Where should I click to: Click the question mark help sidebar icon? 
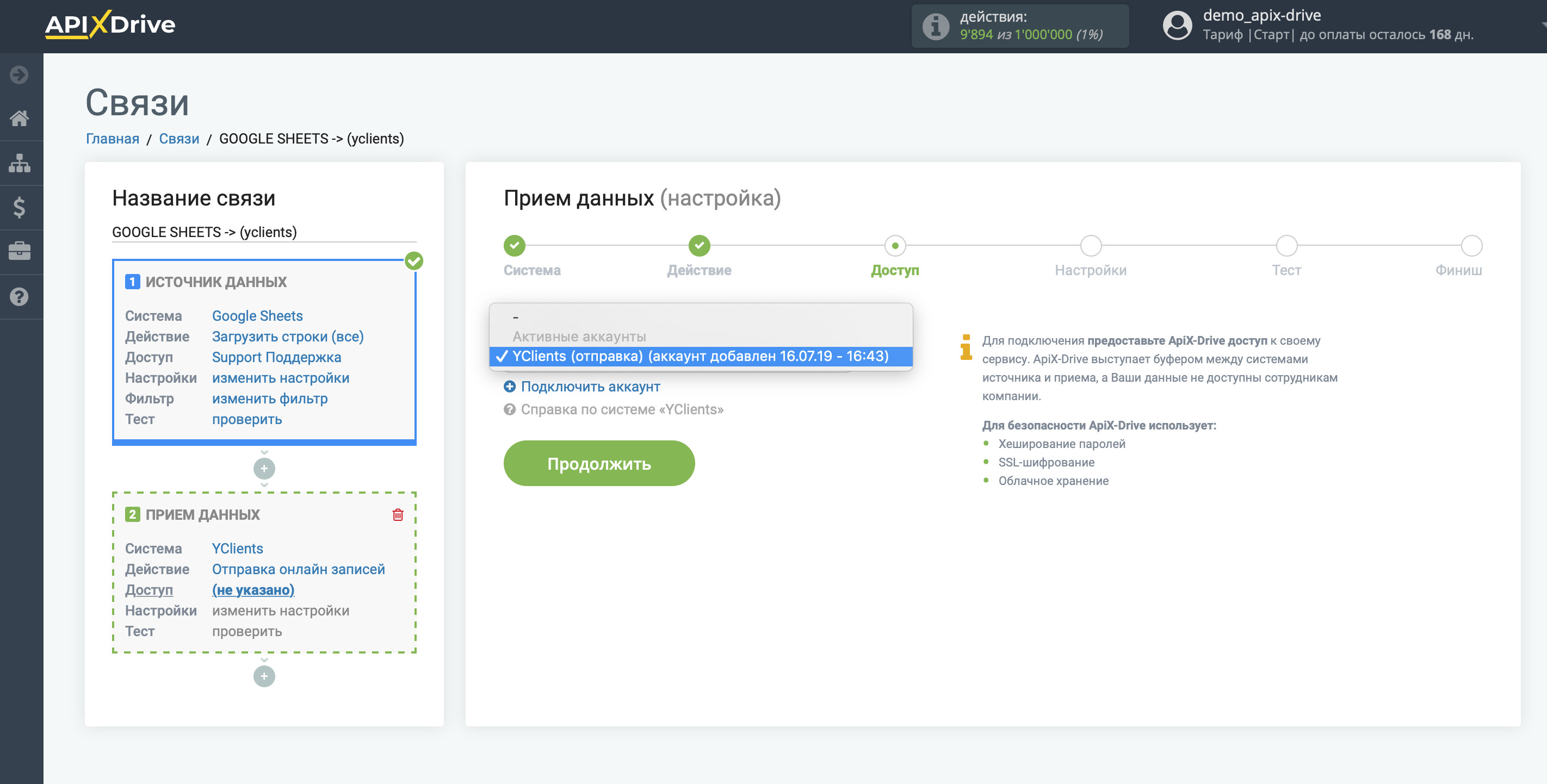click(x=19, y=296)
